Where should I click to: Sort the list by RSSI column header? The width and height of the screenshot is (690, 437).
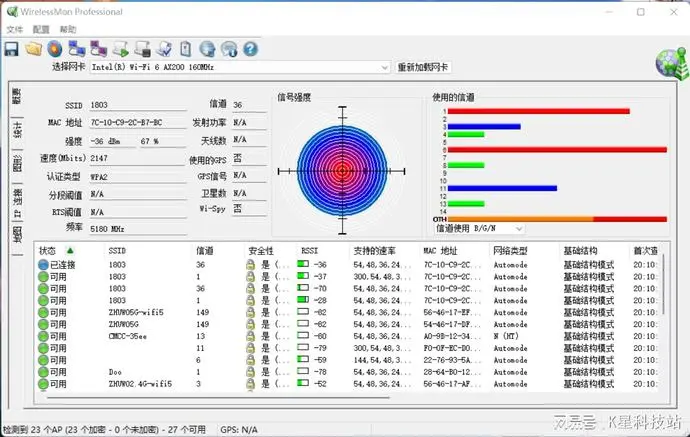tap(309, 250)
